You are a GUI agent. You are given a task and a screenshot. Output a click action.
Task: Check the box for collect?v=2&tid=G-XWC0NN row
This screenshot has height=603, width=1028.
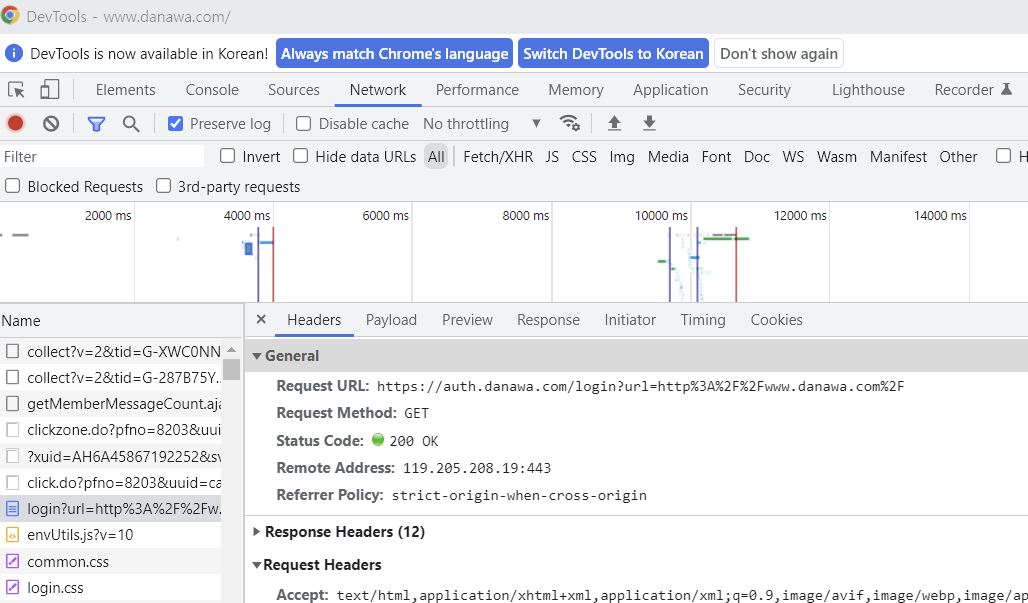tap(12, 351)
